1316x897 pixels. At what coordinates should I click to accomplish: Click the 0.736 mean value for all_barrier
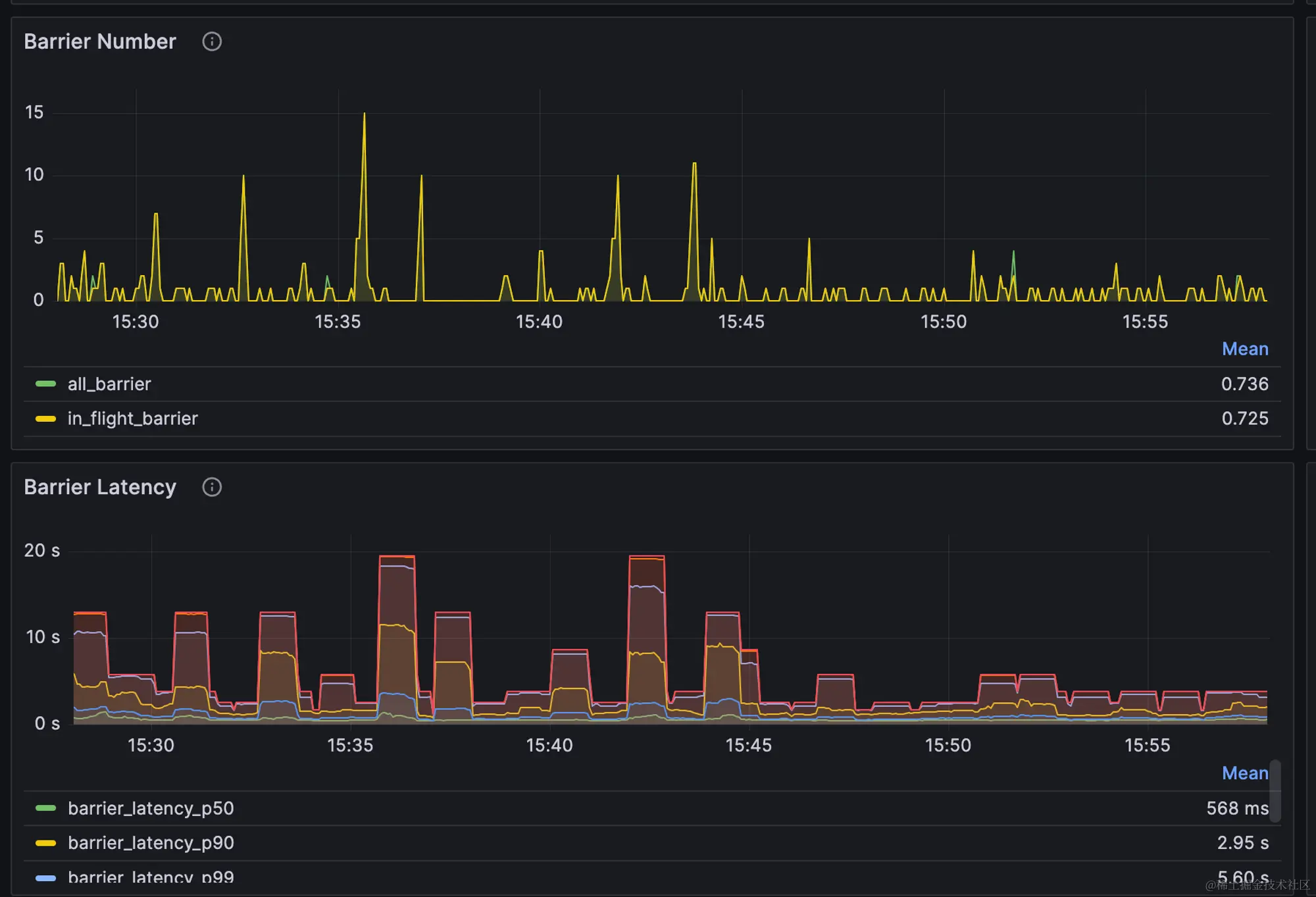click(1244, 384)
